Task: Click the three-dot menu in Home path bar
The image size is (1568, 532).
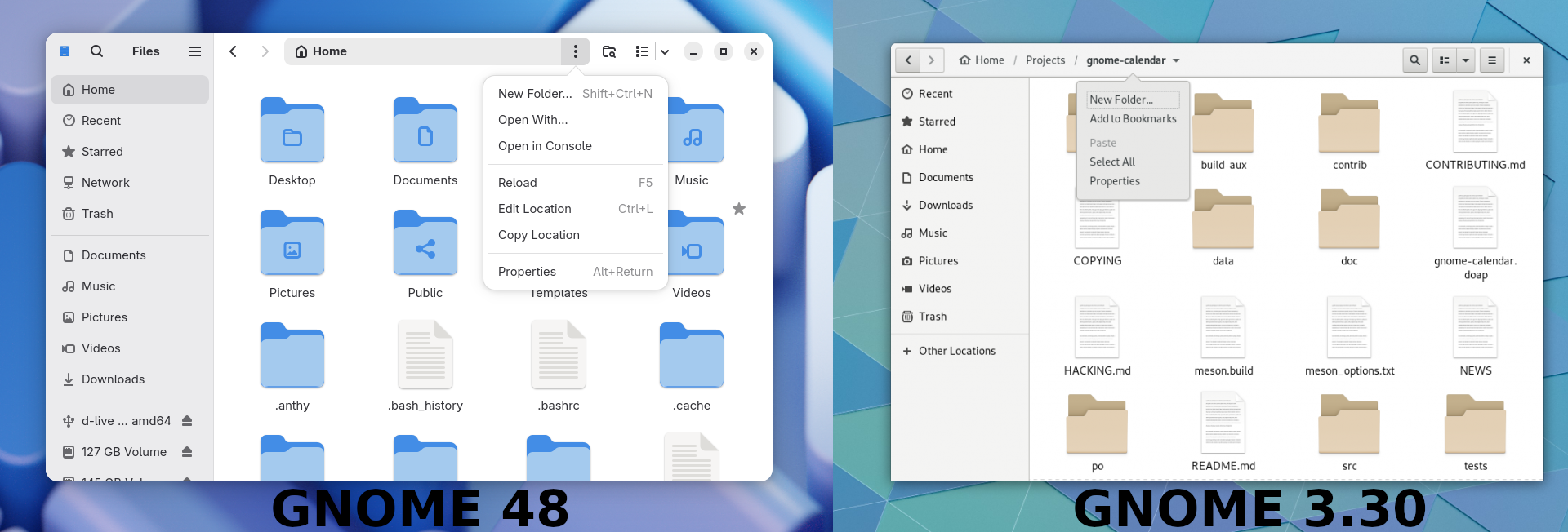Action: click(576, 51)
